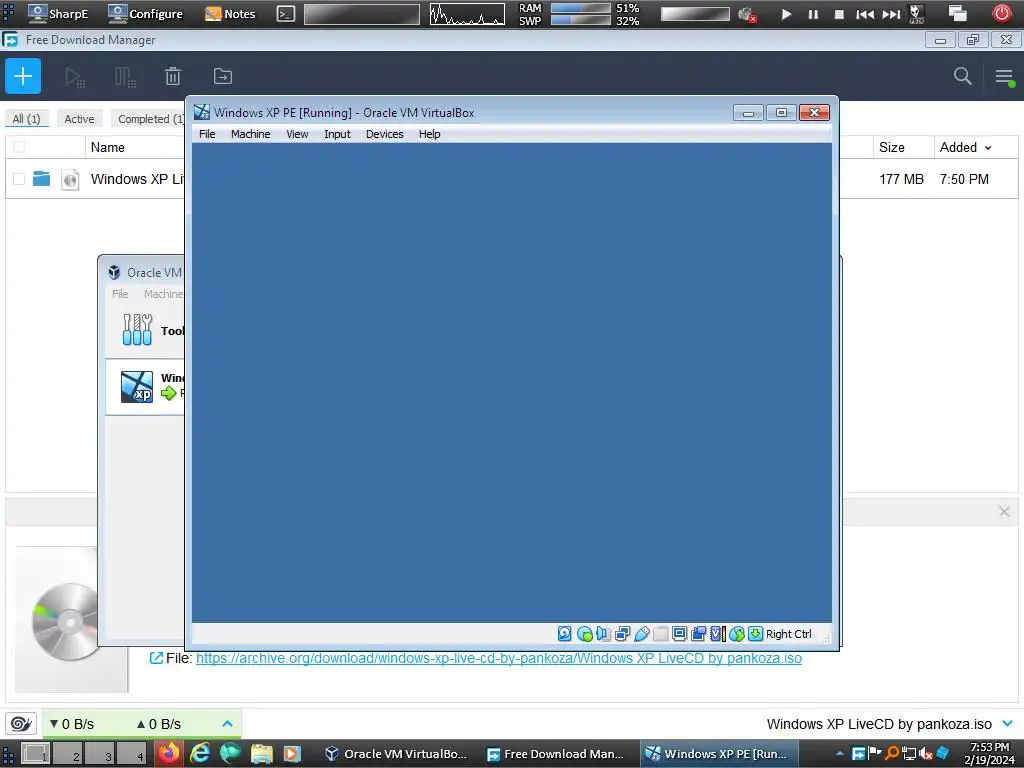Show hidden tray icons arrow in taskbar
Screen dimensions: 1024x768
tap(840, 754)
